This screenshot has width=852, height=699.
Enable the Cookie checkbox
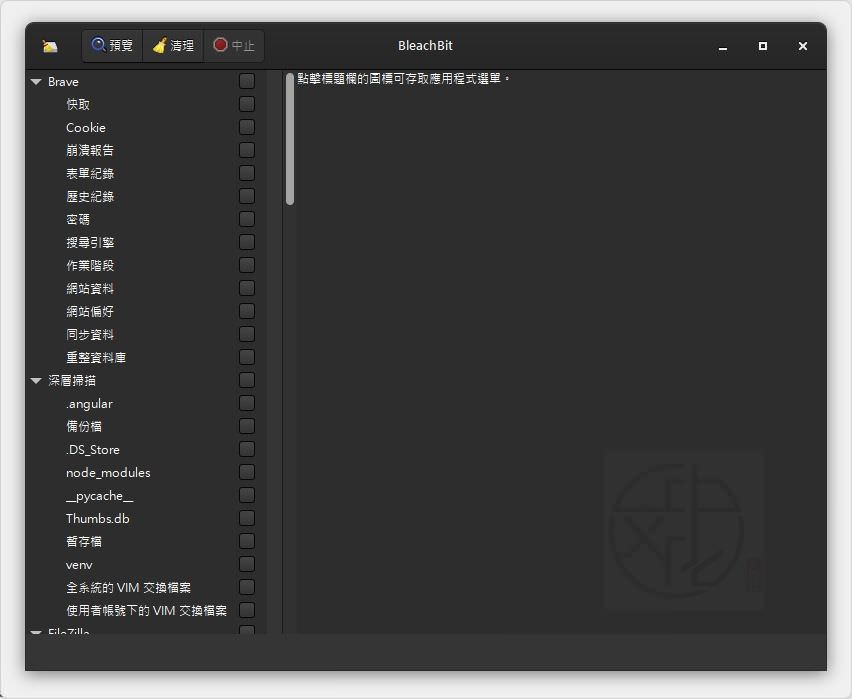[247, 127]
